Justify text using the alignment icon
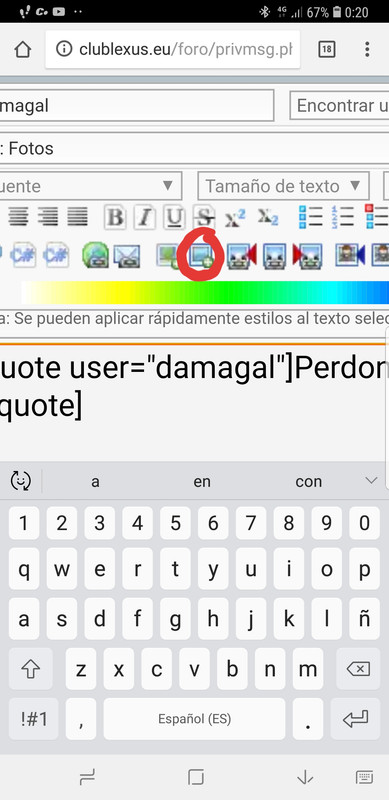The image size is (389, 800). tap(78, 217)
